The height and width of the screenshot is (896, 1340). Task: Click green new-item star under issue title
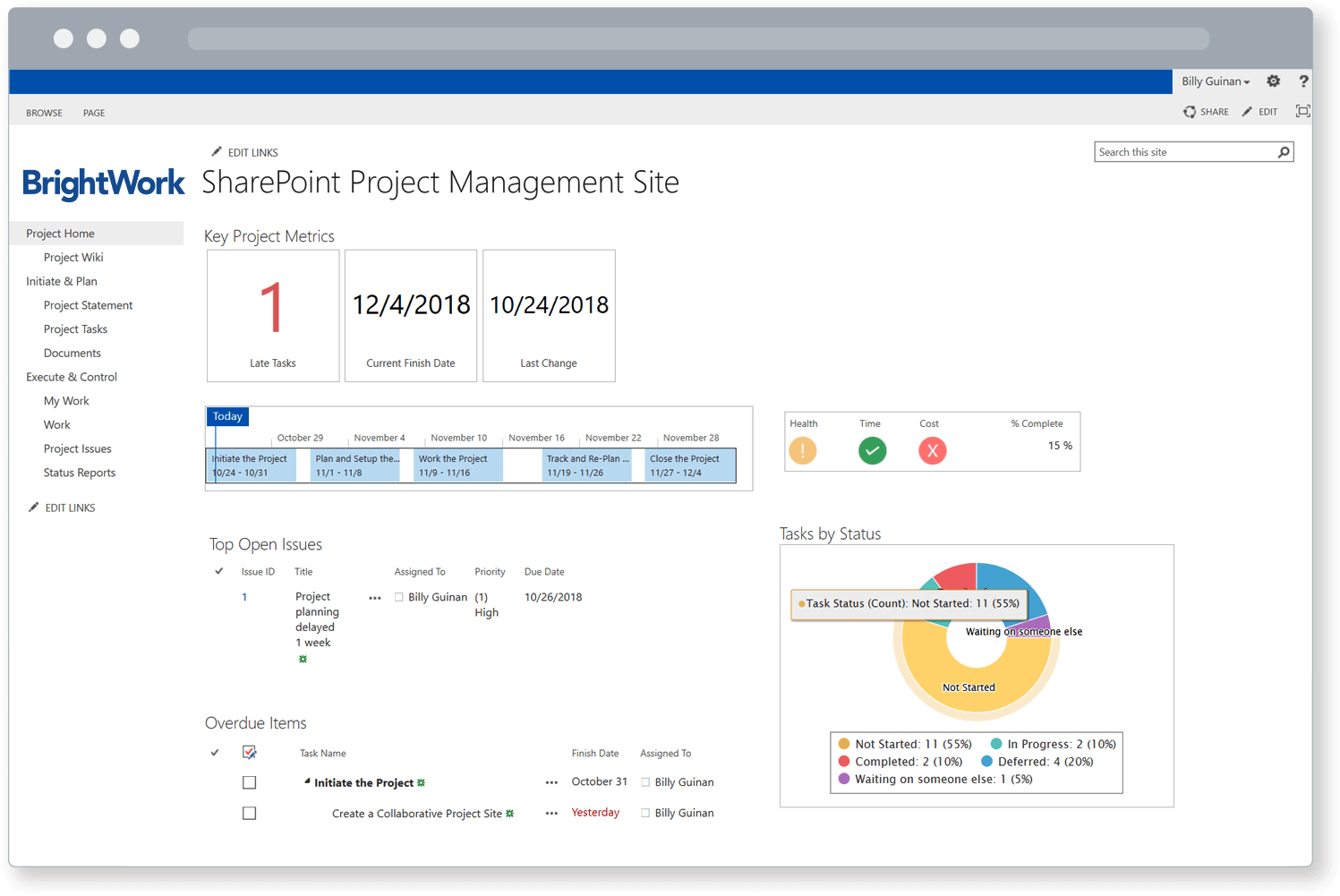(x=303, y=659)
